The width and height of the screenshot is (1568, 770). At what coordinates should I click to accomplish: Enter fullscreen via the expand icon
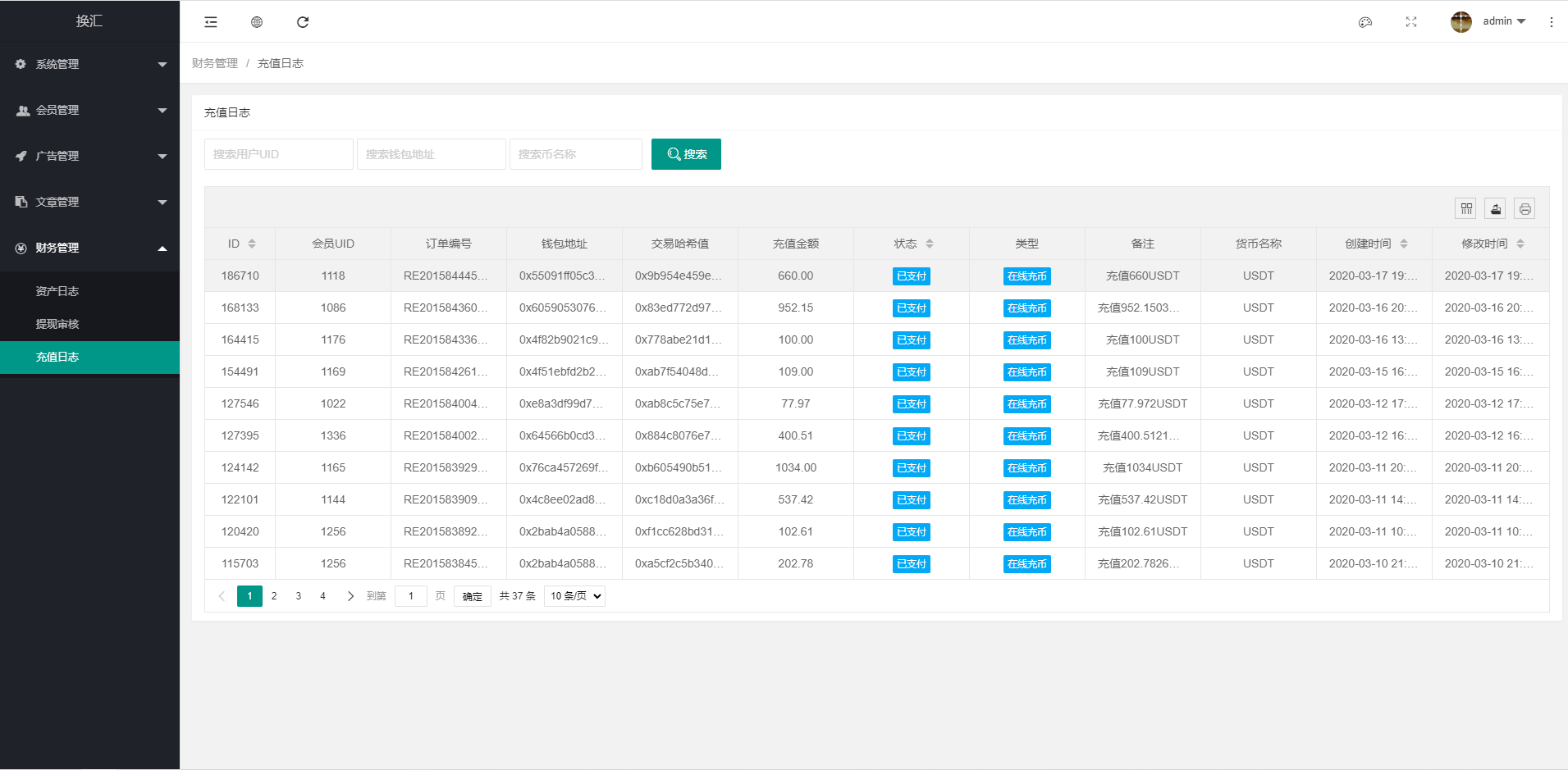[x=1410, y=22]
